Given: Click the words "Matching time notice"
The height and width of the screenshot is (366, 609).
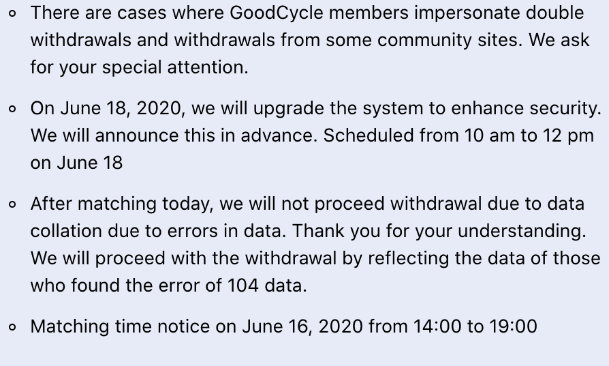Looking at the screenshot, I should pos(120,327).
